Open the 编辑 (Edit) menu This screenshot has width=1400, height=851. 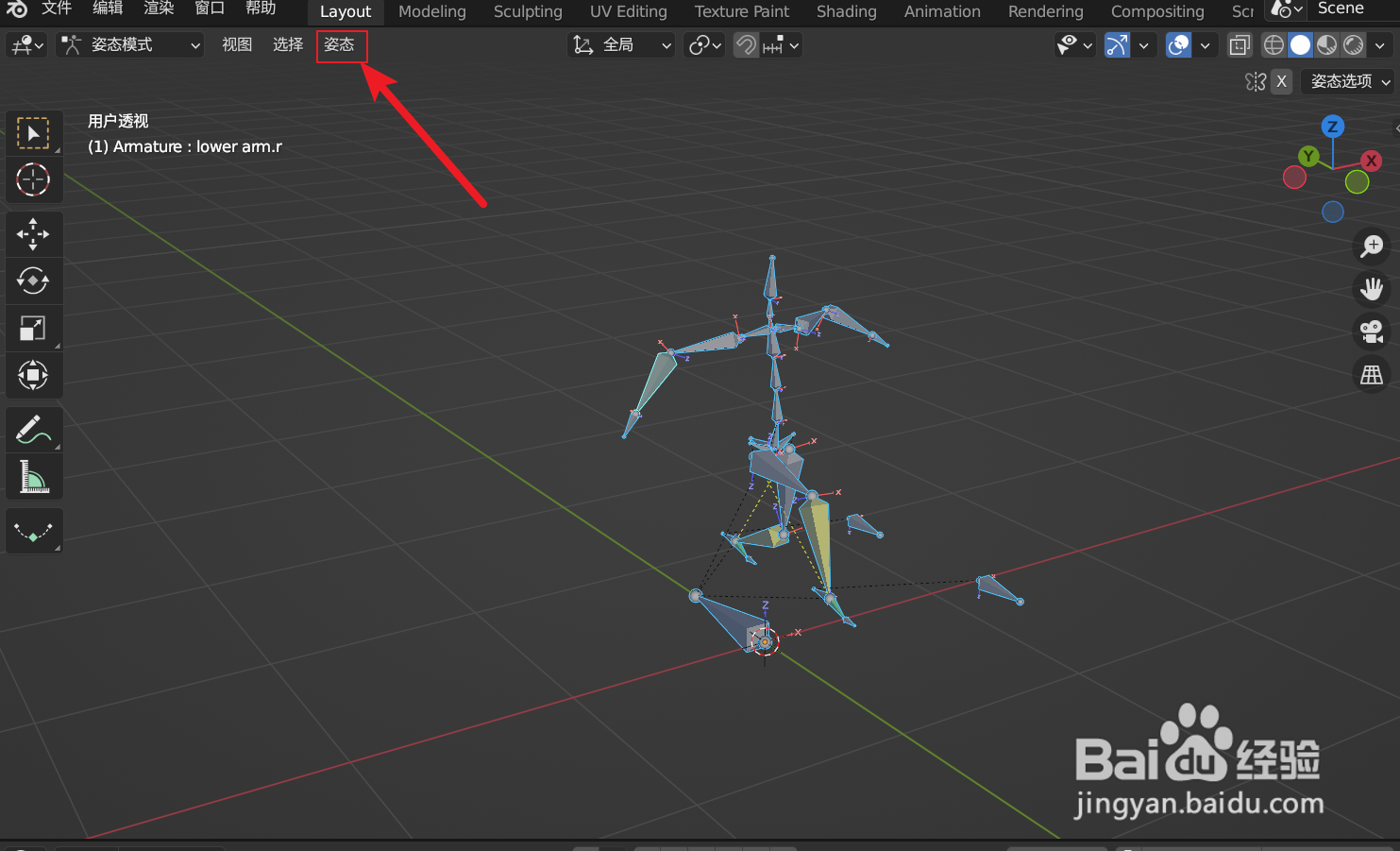click(108, 9)
